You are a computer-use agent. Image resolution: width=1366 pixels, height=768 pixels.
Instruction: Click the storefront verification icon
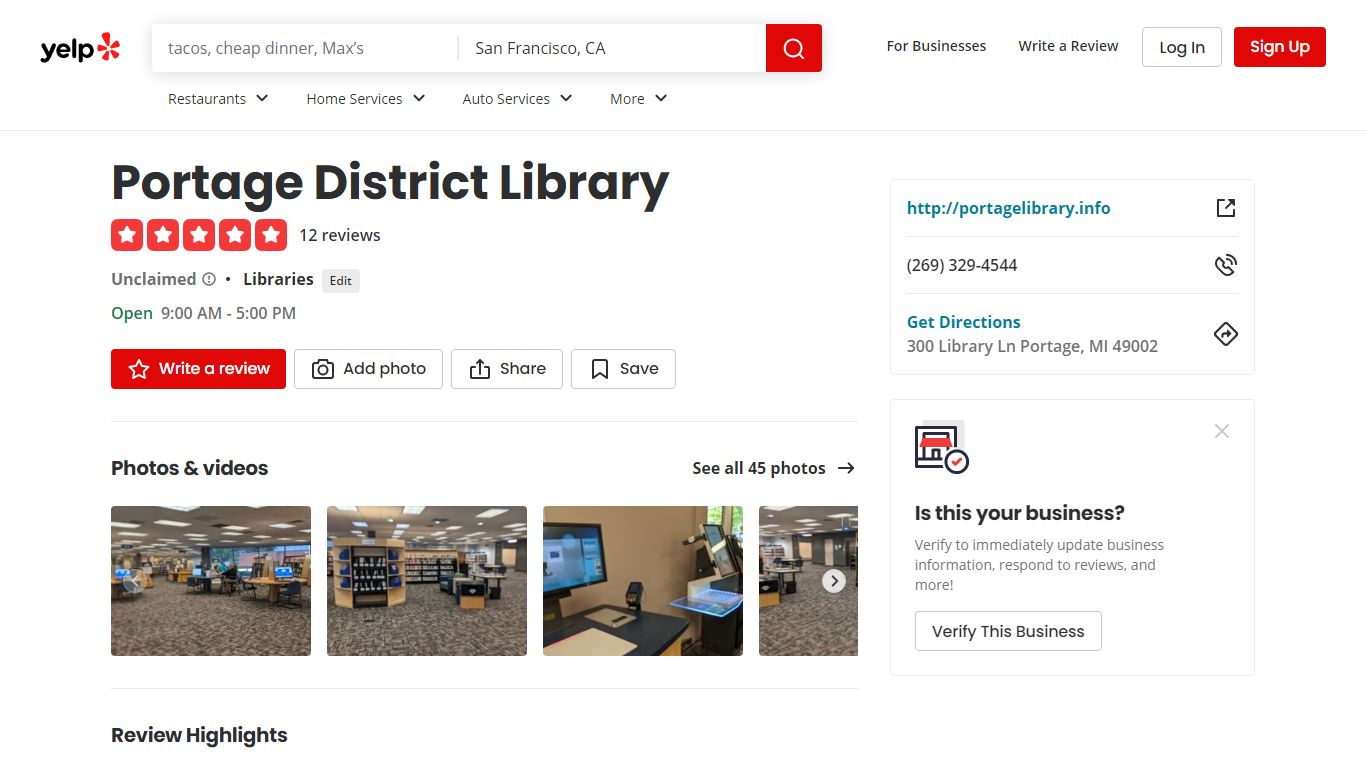tap(941, 449)
